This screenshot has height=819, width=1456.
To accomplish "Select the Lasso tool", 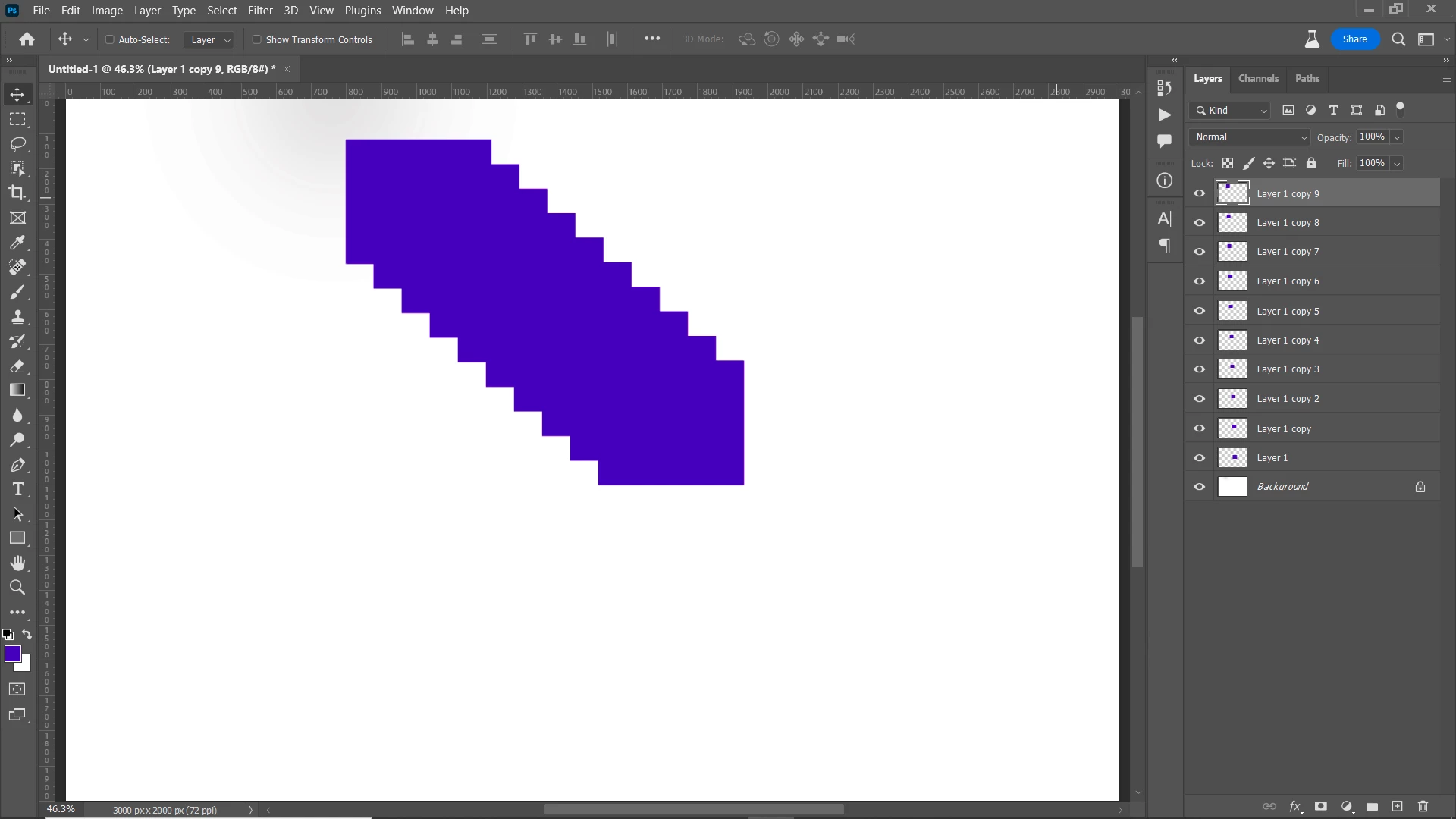I will click(x=17, y=144).
